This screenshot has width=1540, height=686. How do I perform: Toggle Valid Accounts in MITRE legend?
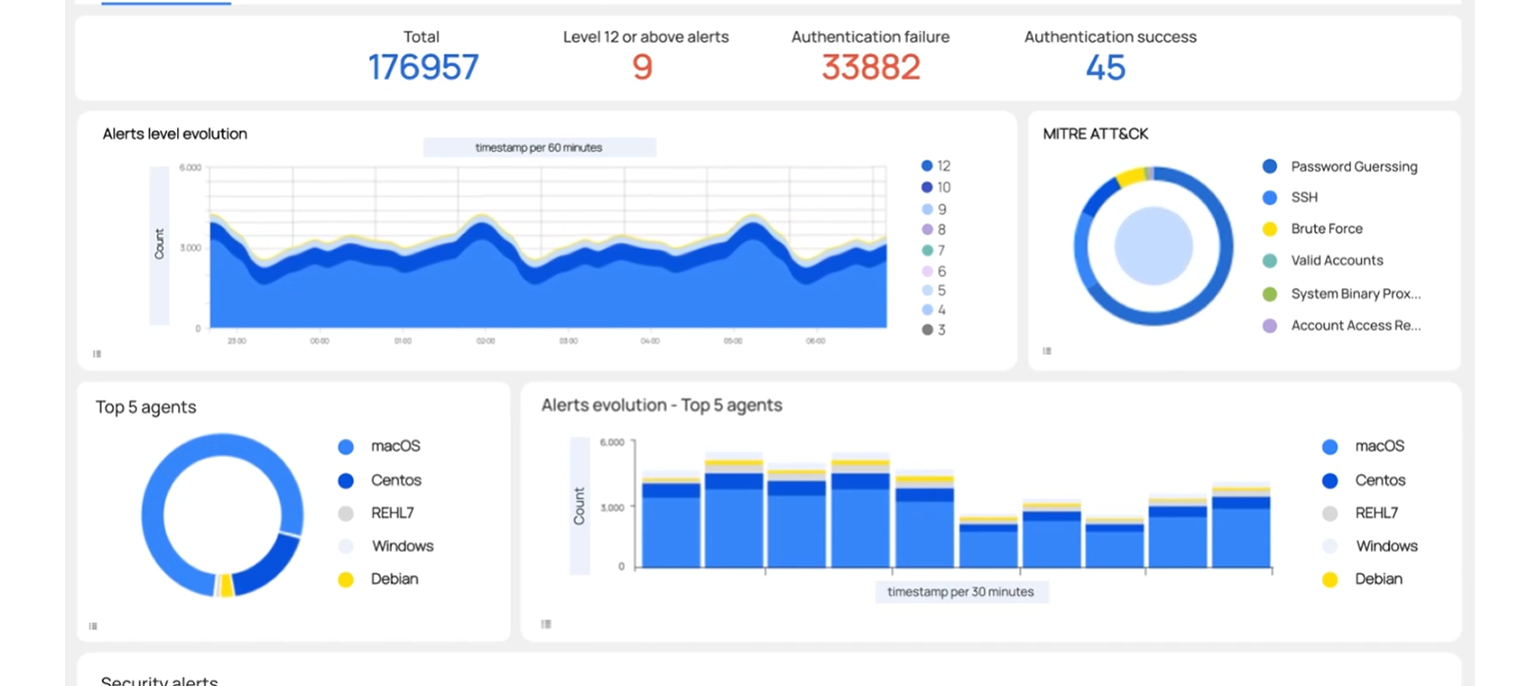pyautogui.click(x=1336, y=261)
